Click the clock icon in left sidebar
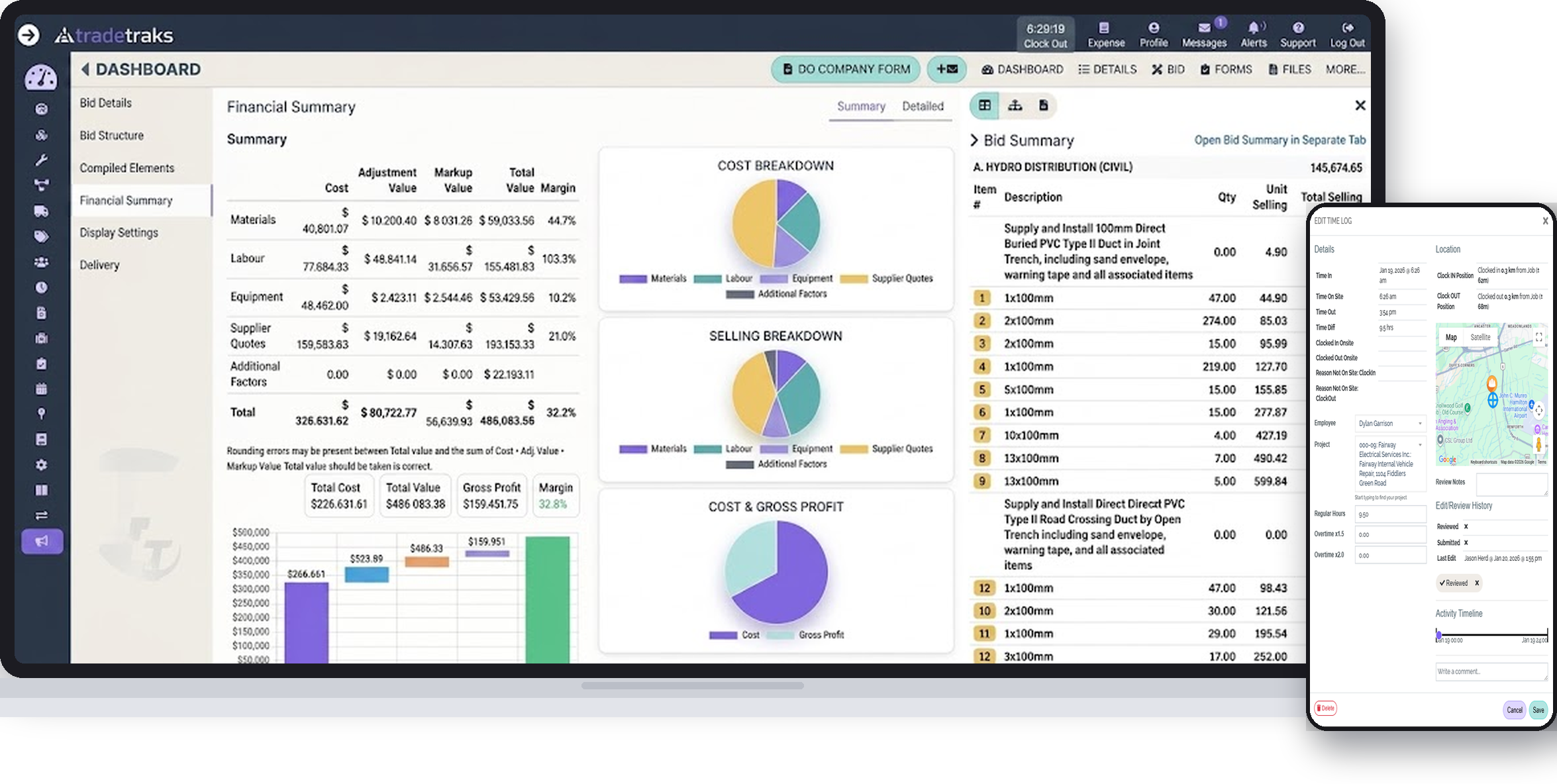The image size is (1557, 784). pyautogui.click(x=41, y=287)
